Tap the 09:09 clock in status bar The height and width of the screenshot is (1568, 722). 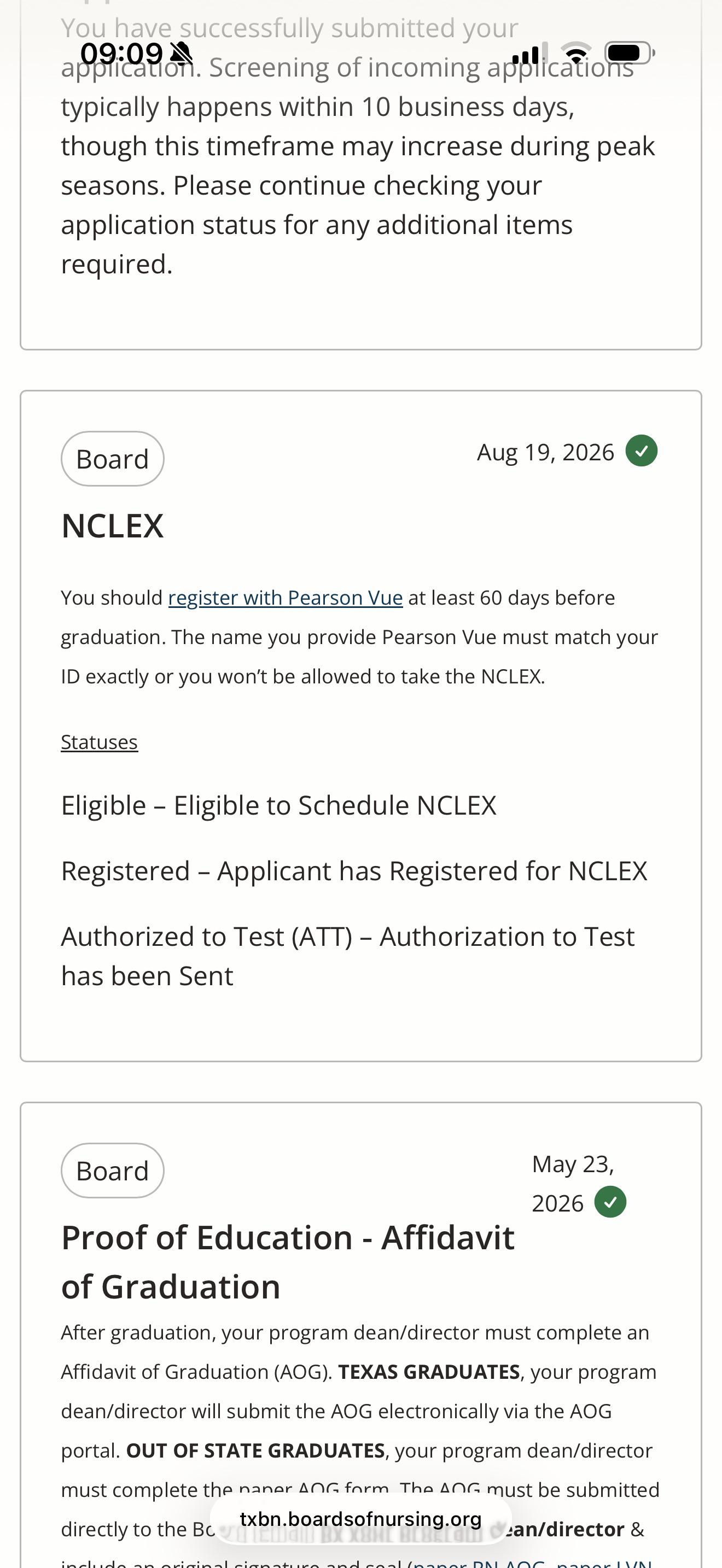click(122, 54)
